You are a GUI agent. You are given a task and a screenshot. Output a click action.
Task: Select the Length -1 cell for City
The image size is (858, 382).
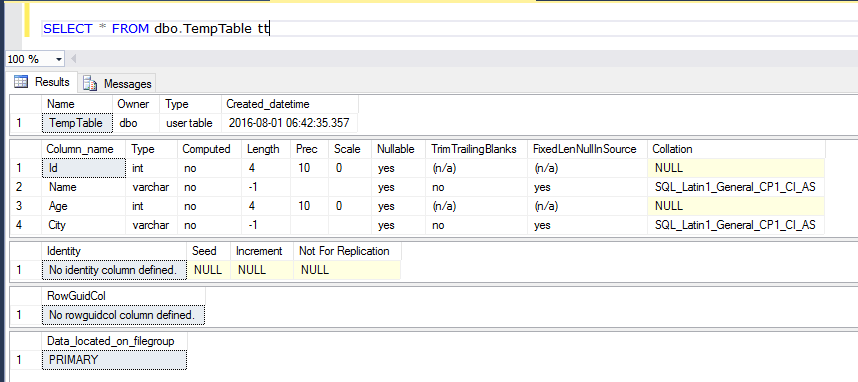(x=266, y=225)
